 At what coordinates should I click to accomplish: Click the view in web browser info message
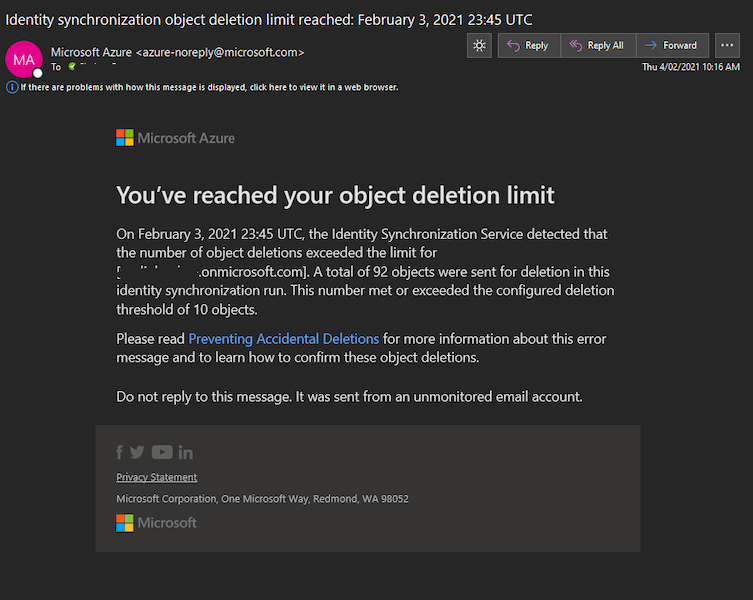(209, 87)
